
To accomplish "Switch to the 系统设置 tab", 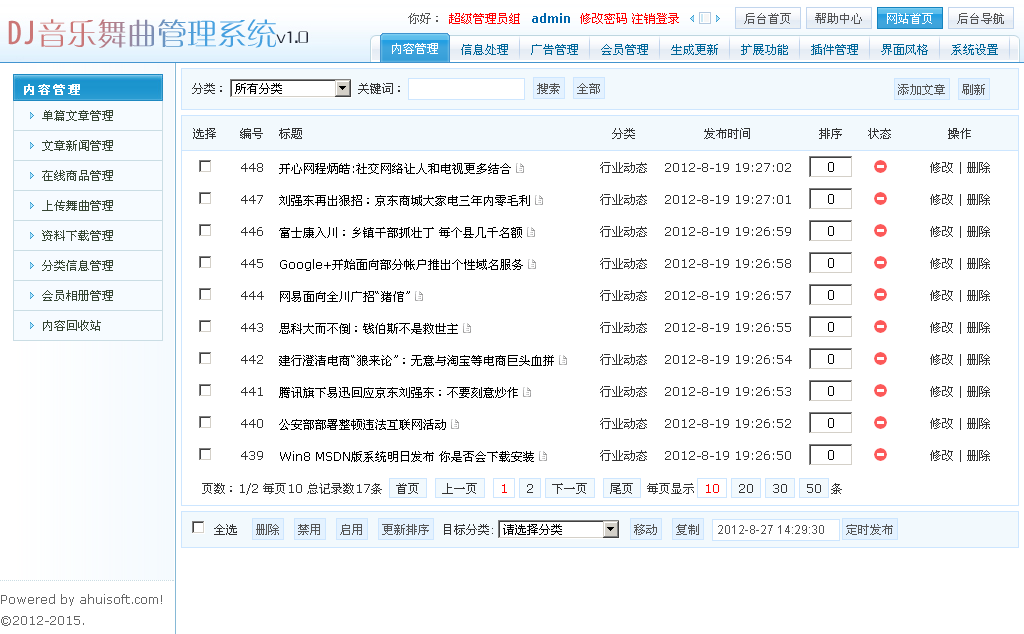I will coord(973,49).
